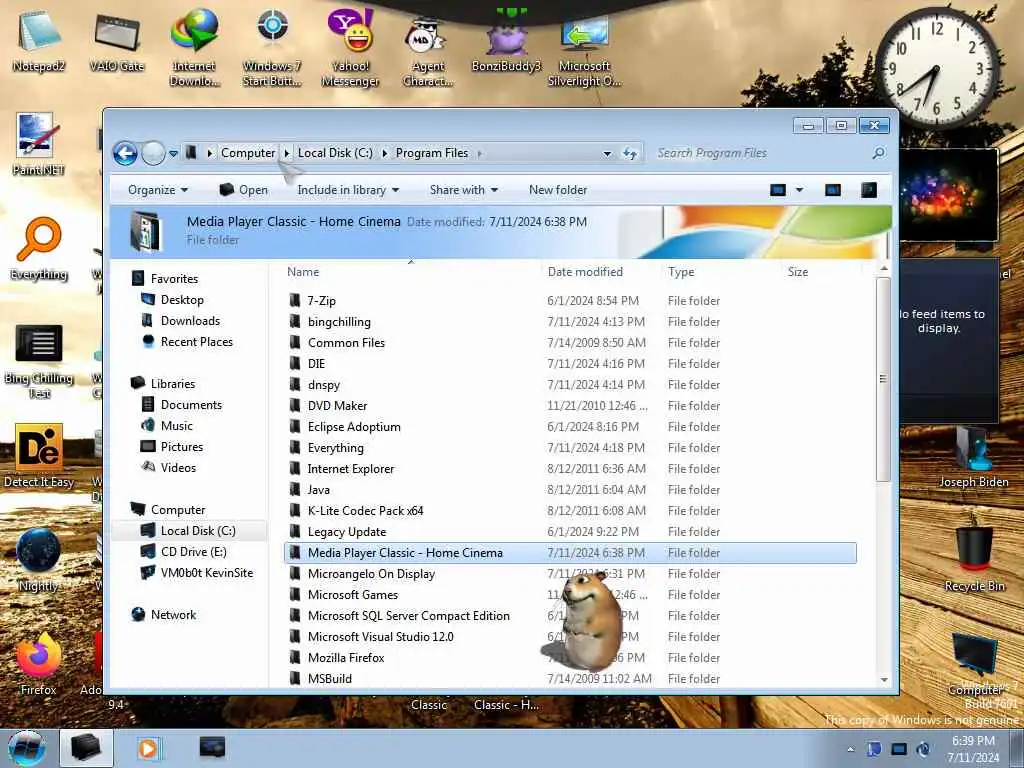Viewport: 1024px width, 768px height.
Task: Click the taskbar clock showing 6:39 PM
Action: click(x=972, y=749)
